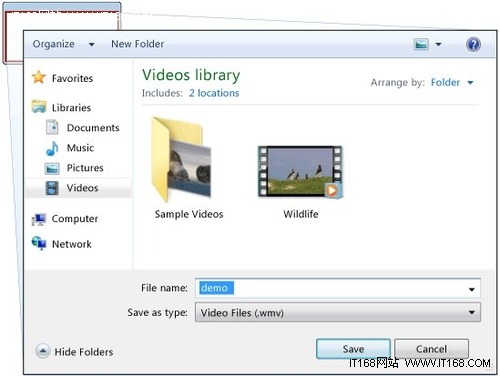This screenshot has height=376, width=500.
Task: Select the Wildlife video thumbnail
Action: coord(300,172)
